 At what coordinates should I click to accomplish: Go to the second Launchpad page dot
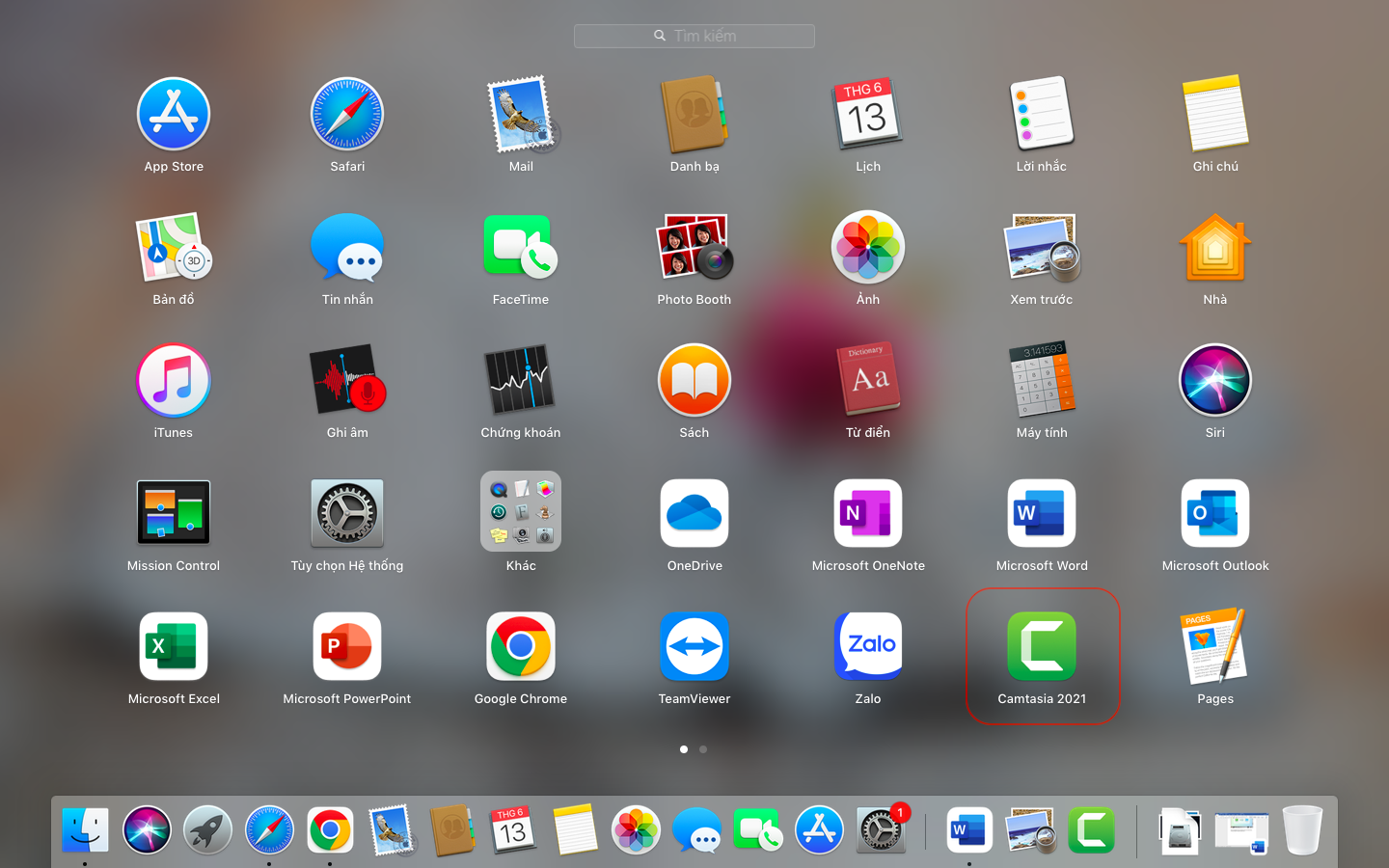click(703, 749)
